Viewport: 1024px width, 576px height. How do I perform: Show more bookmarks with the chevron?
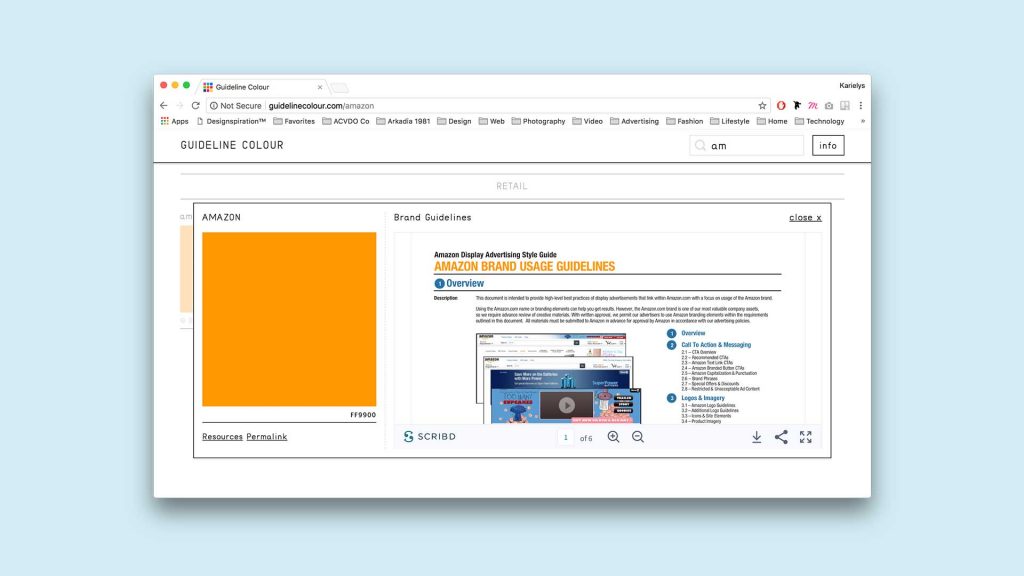tap(862, 121)
